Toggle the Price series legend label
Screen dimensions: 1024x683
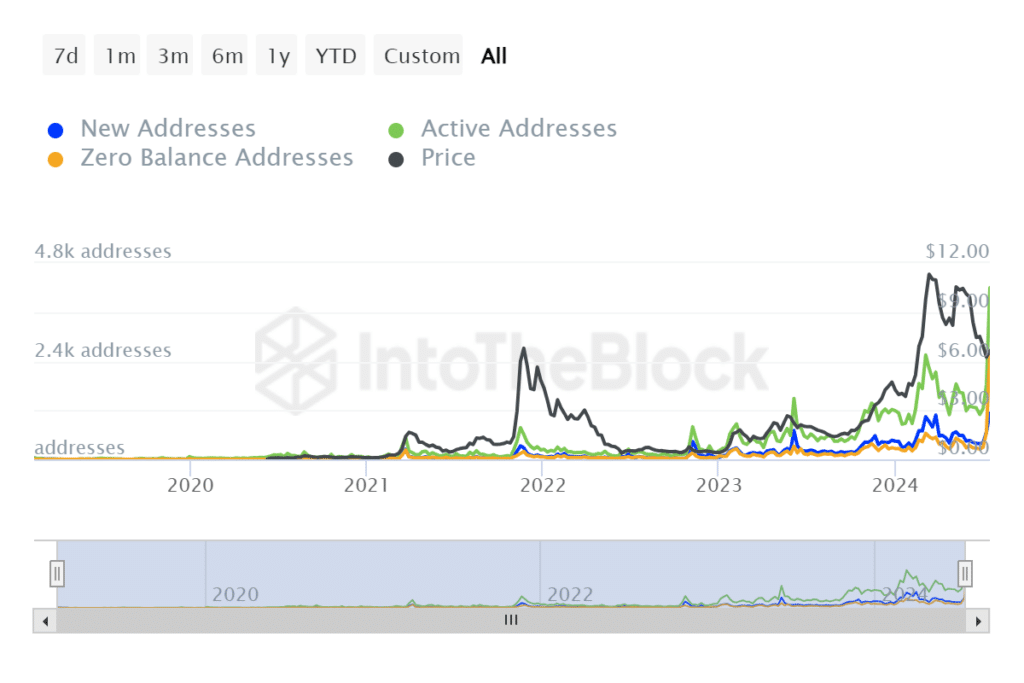coord(448,158)
